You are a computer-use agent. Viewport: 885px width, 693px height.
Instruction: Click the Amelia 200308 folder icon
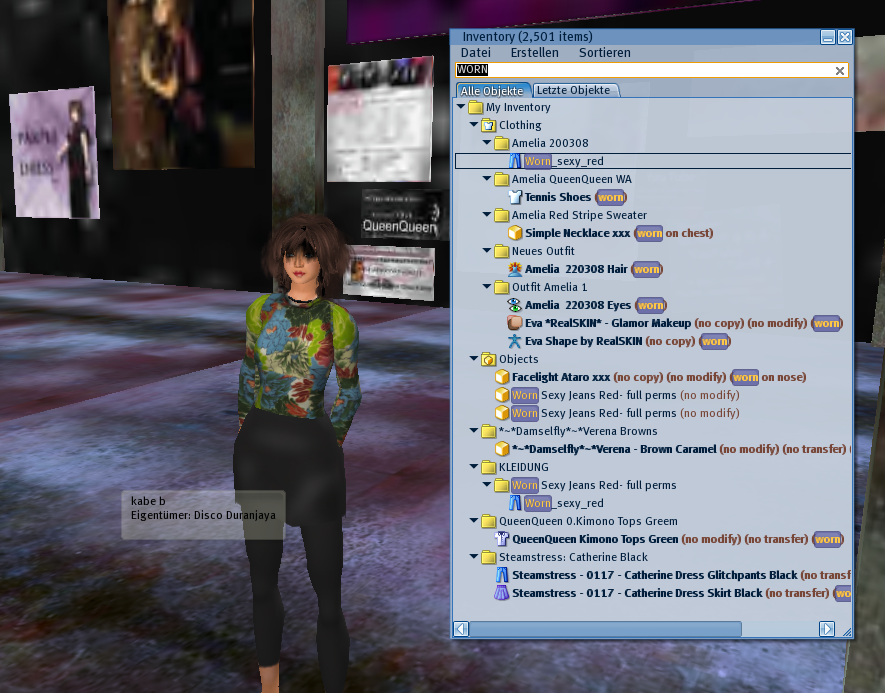pos(502,143)
